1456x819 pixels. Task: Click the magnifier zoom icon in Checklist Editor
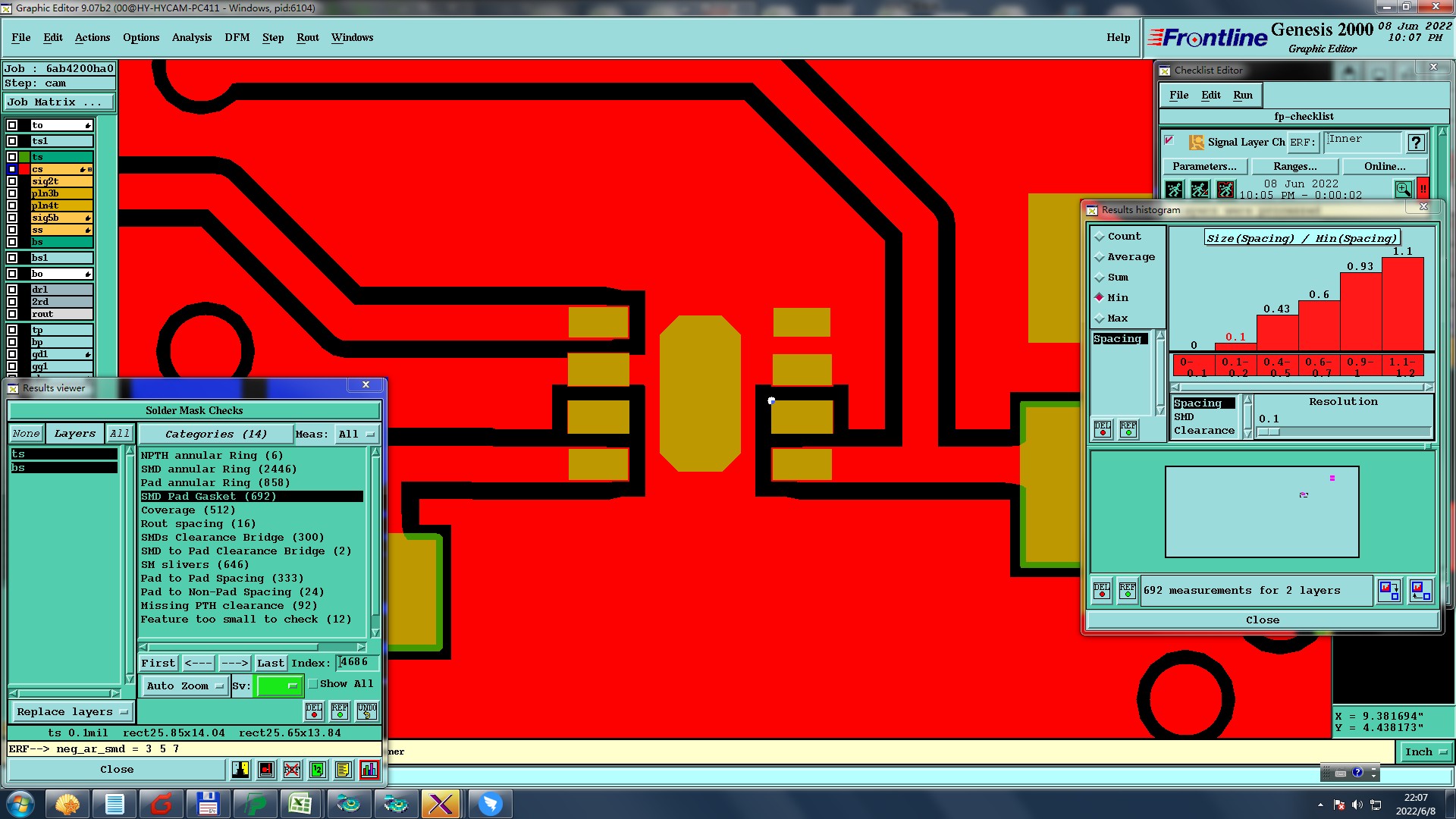tap(1403, 189)
